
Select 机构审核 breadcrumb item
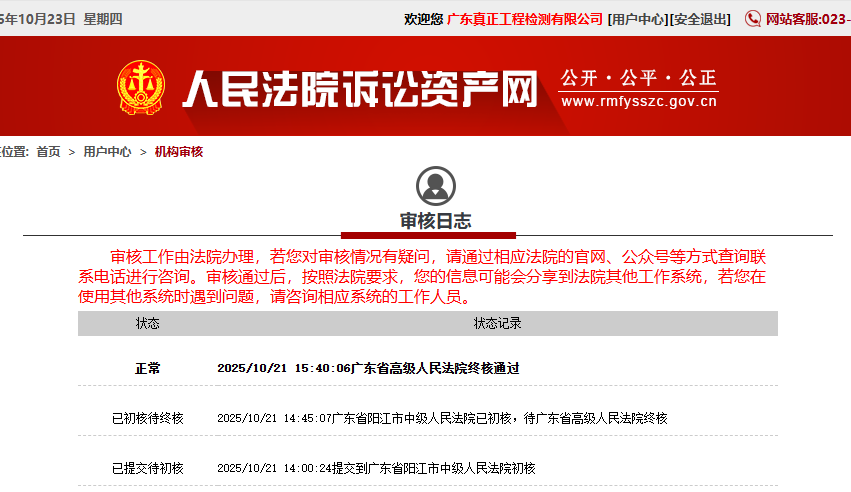pyautogui.click(x=179, y=152)
